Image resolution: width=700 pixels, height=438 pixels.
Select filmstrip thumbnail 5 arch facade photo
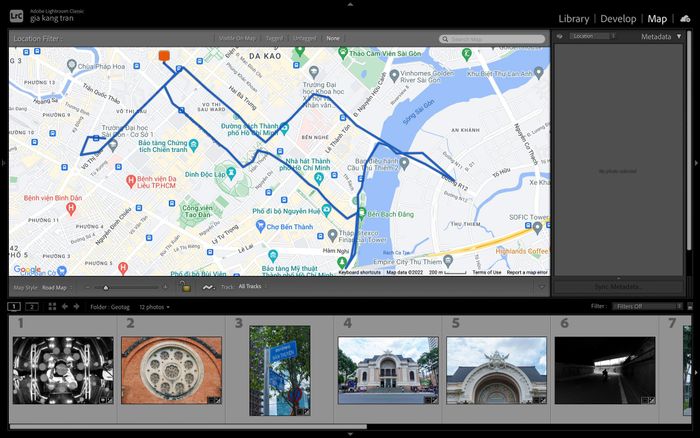click(x=496, y=371)
